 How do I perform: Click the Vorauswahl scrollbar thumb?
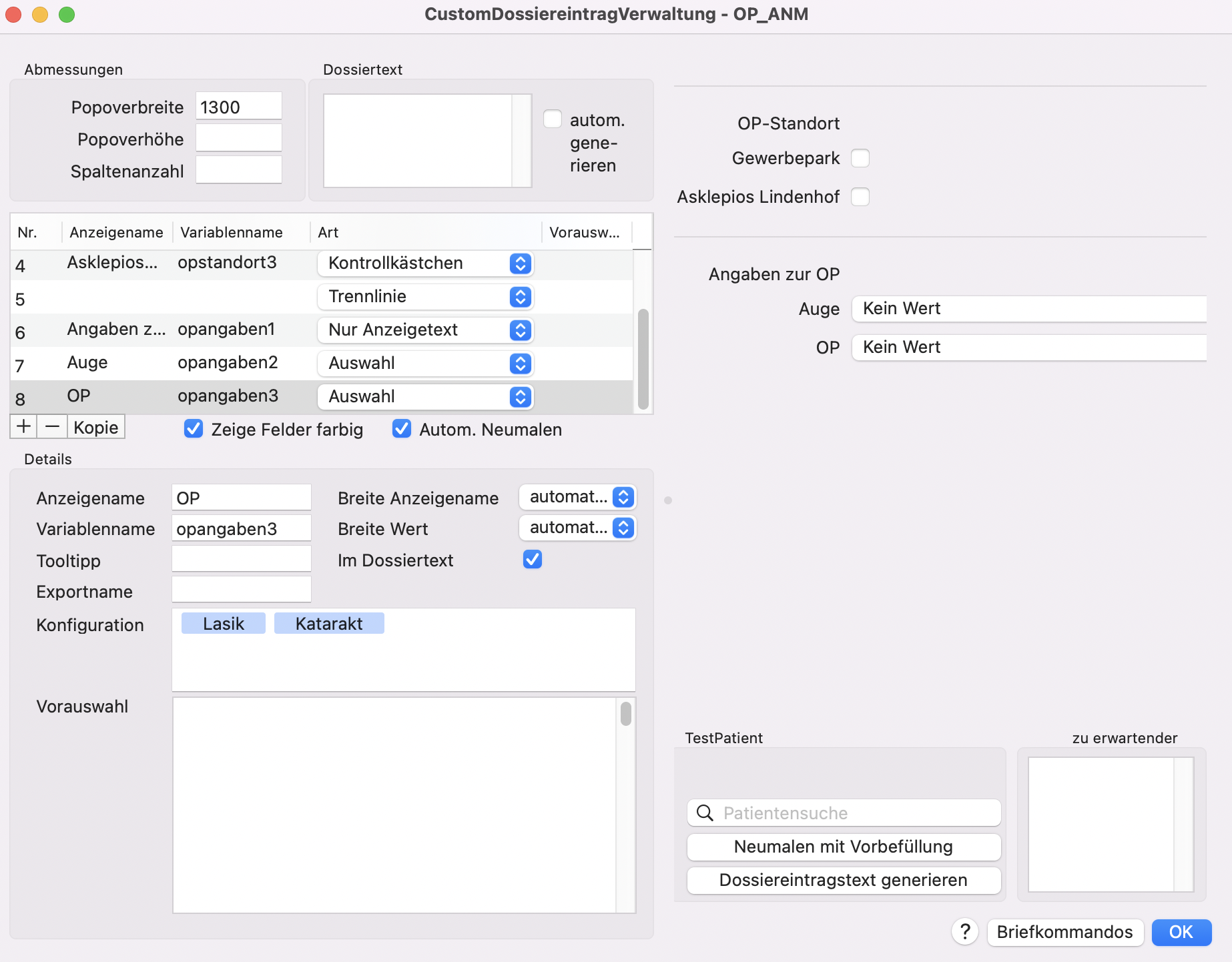626,713
